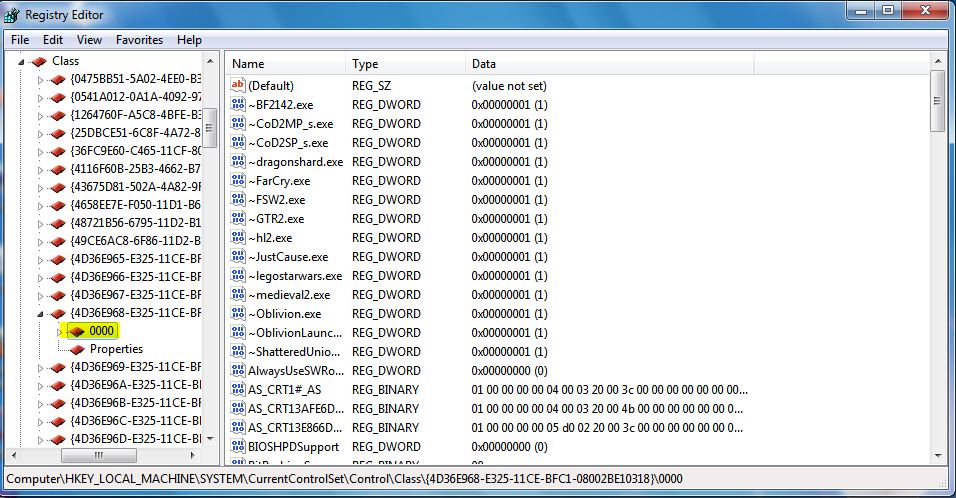Click the ~Oblivion.exe value icon
Viewport: 956px width, 498px height.
point(238,313)
